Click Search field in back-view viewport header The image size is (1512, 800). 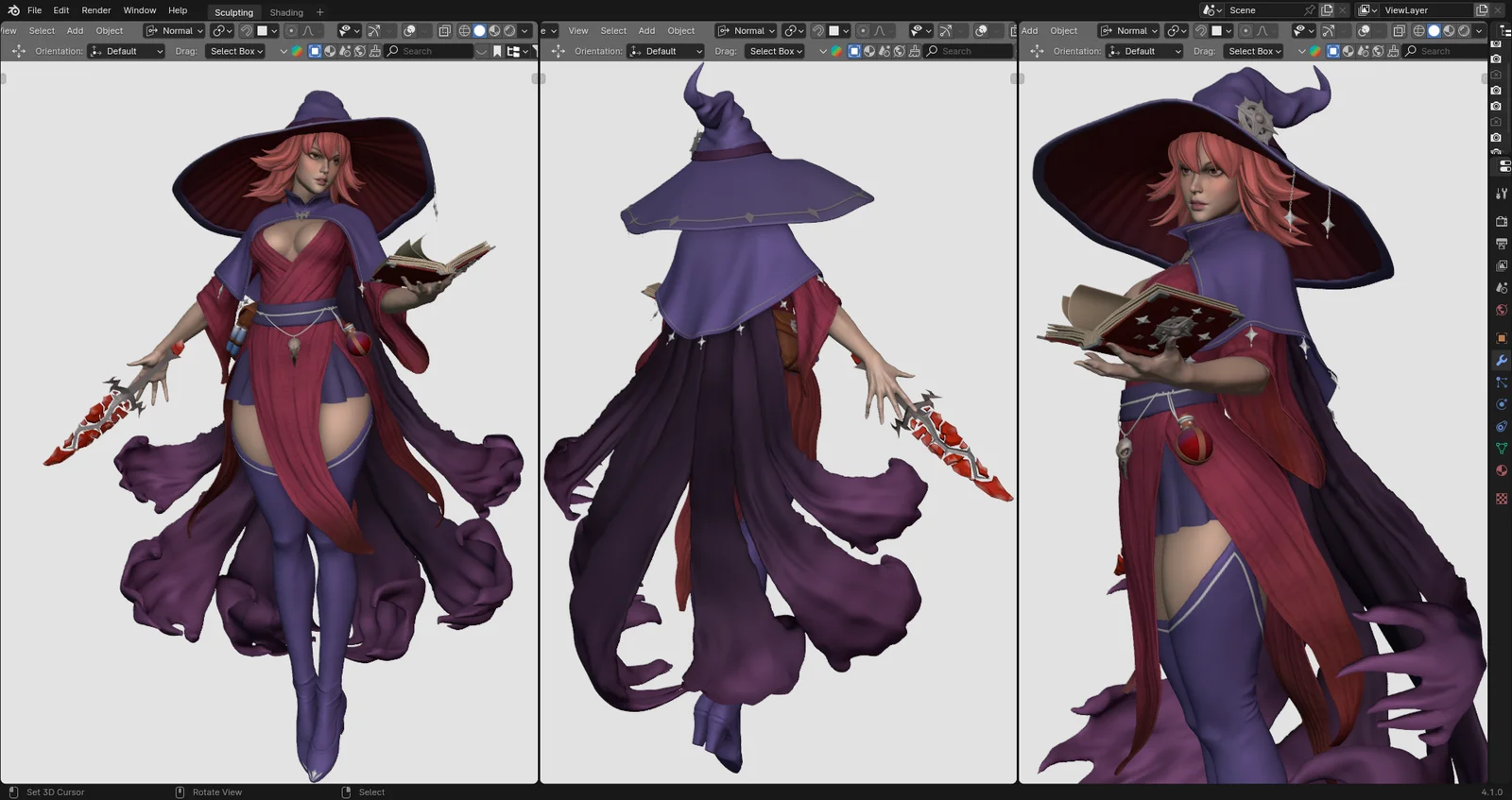[x=970, y=51]
